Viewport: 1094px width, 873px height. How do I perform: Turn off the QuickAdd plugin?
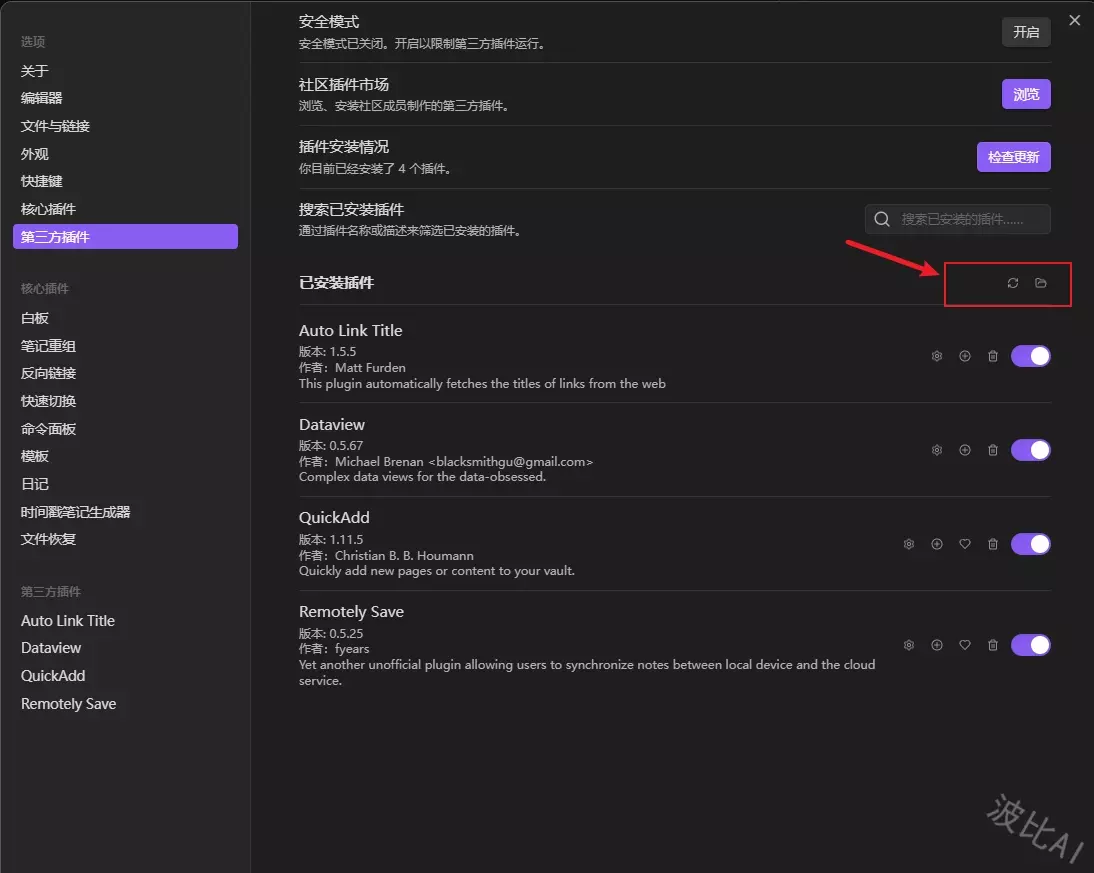tap(1031, 544)
